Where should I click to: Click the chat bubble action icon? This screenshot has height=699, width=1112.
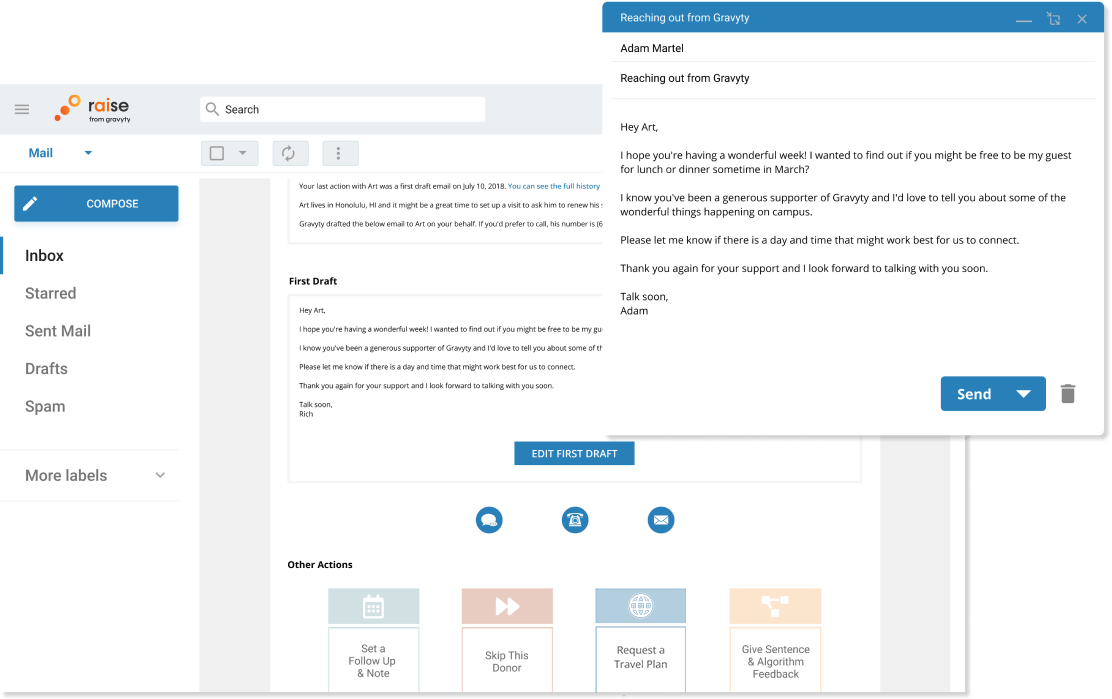click(x=489, y=520)
